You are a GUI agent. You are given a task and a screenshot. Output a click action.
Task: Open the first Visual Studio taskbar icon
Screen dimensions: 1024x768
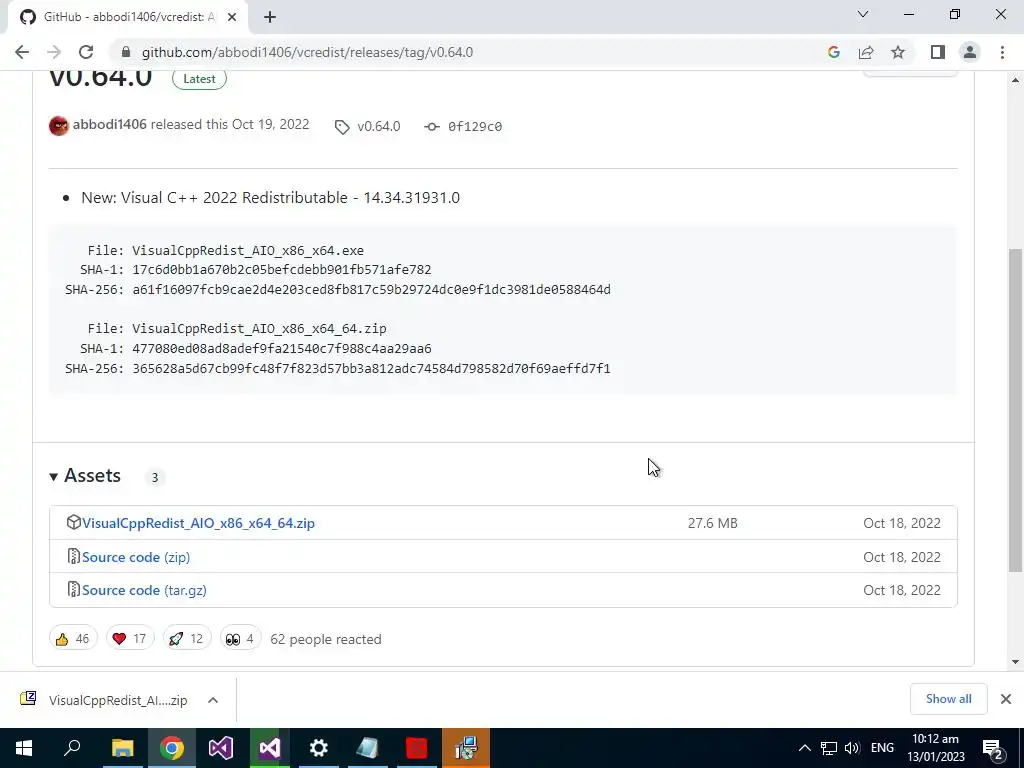[220, 748]
